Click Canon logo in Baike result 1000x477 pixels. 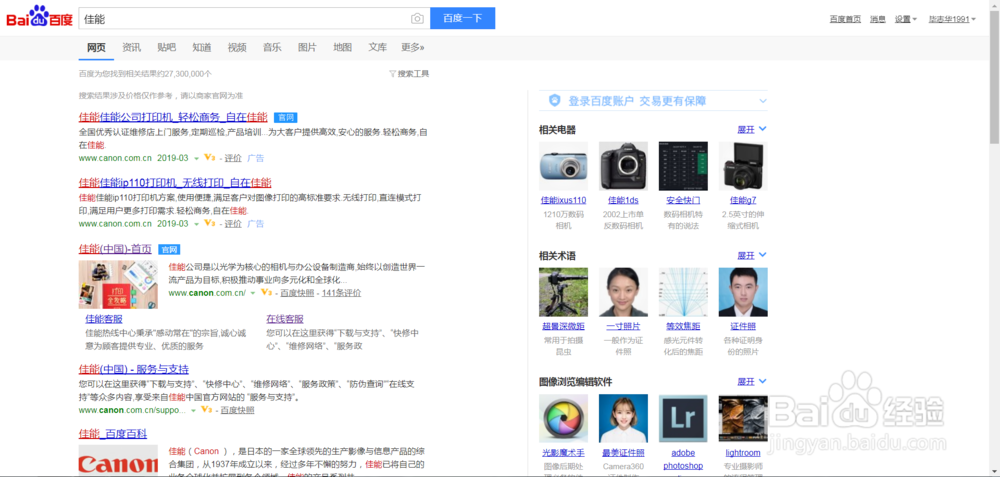(x=118, y=461)
